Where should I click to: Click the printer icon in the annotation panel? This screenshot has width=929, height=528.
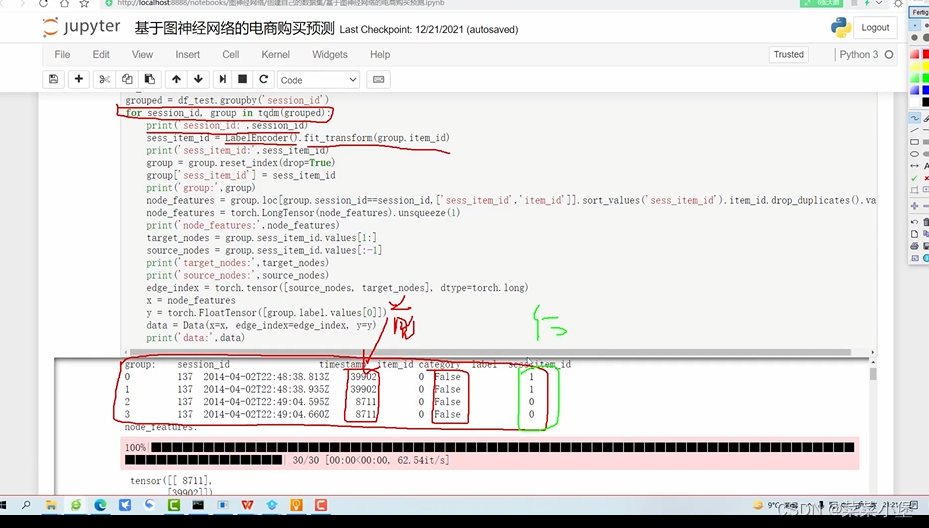pos(915,246)
